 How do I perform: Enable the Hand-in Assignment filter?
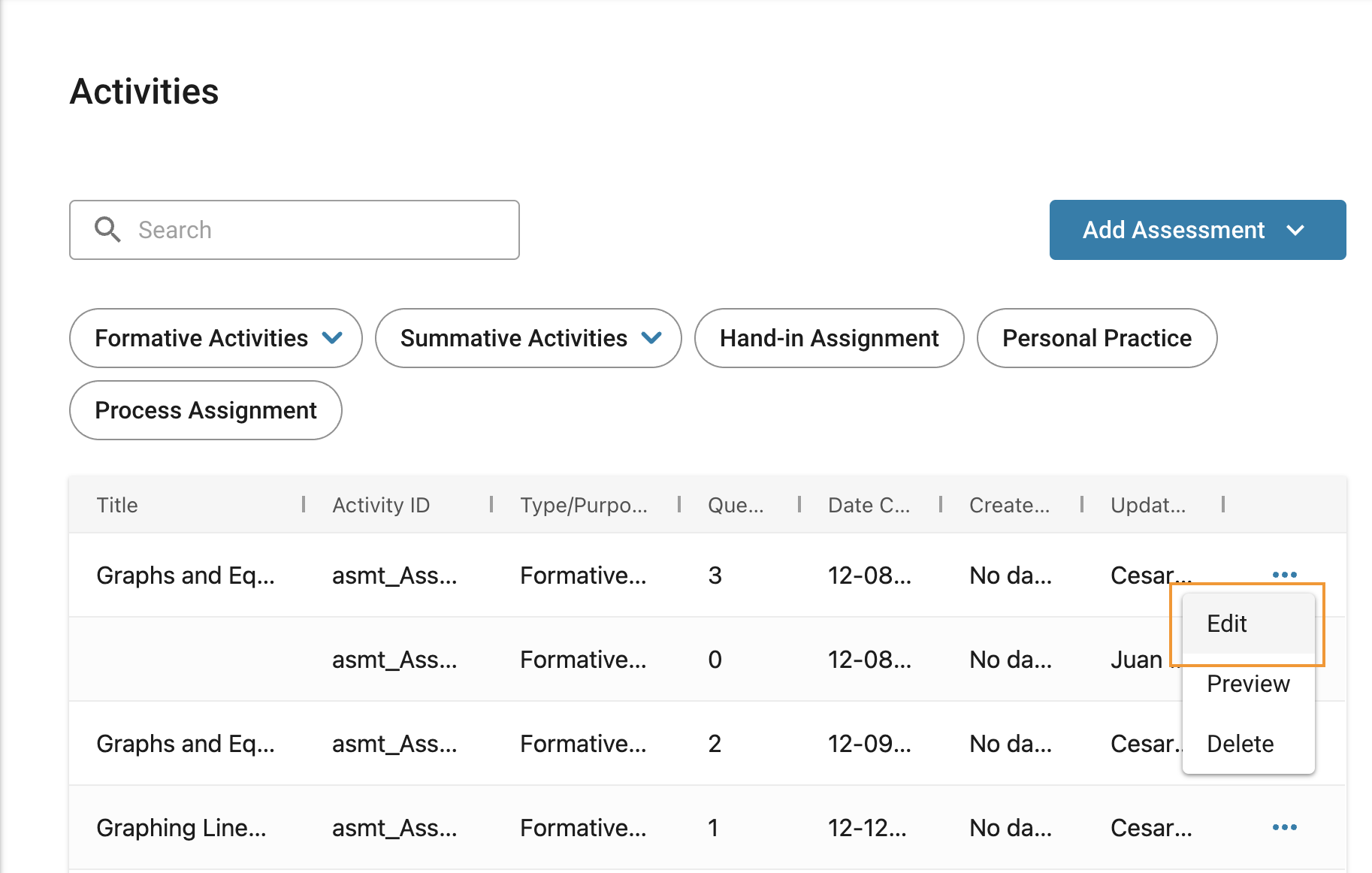829,338
